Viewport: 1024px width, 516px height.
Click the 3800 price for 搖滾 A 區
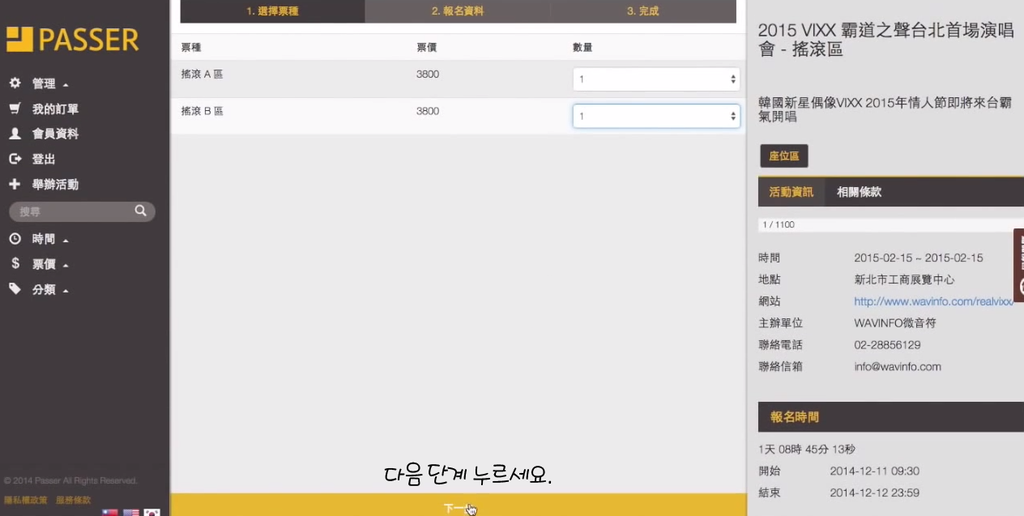tap(427, 74)
